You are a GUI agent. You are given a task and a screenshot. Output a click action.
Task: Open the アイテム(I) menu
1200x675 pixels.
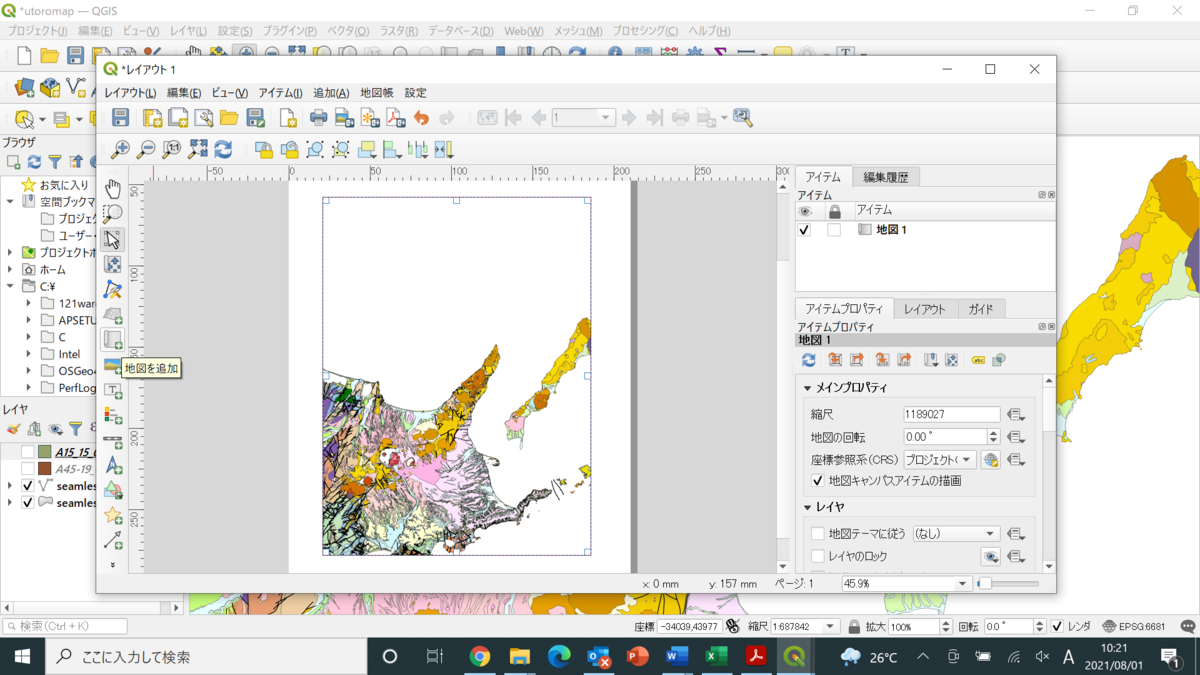click(x=280, y=93)
